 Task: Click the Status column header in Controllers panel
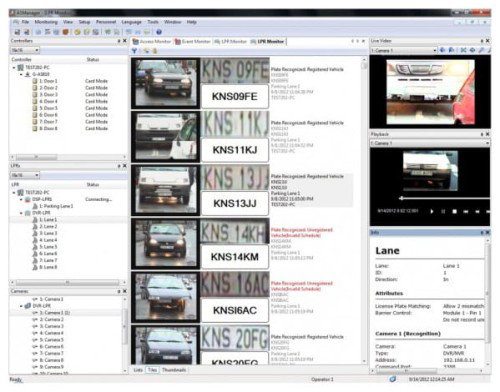pyautogui.click(x=93, y=60)
